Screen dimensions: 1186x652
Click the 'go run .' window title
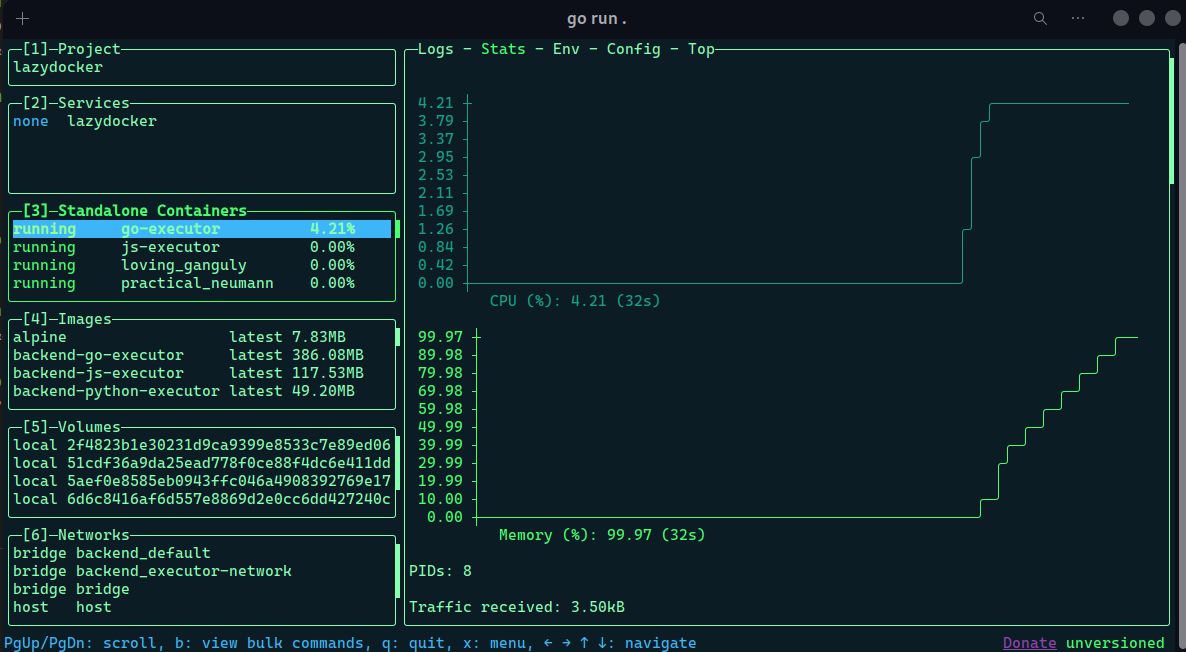597,19
